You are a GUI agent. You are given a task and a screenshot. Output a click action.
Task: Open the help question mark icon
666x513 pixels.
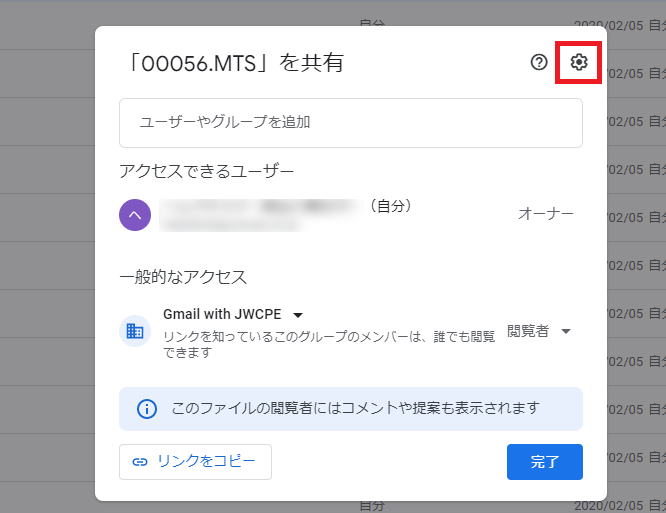coord(539,62)
